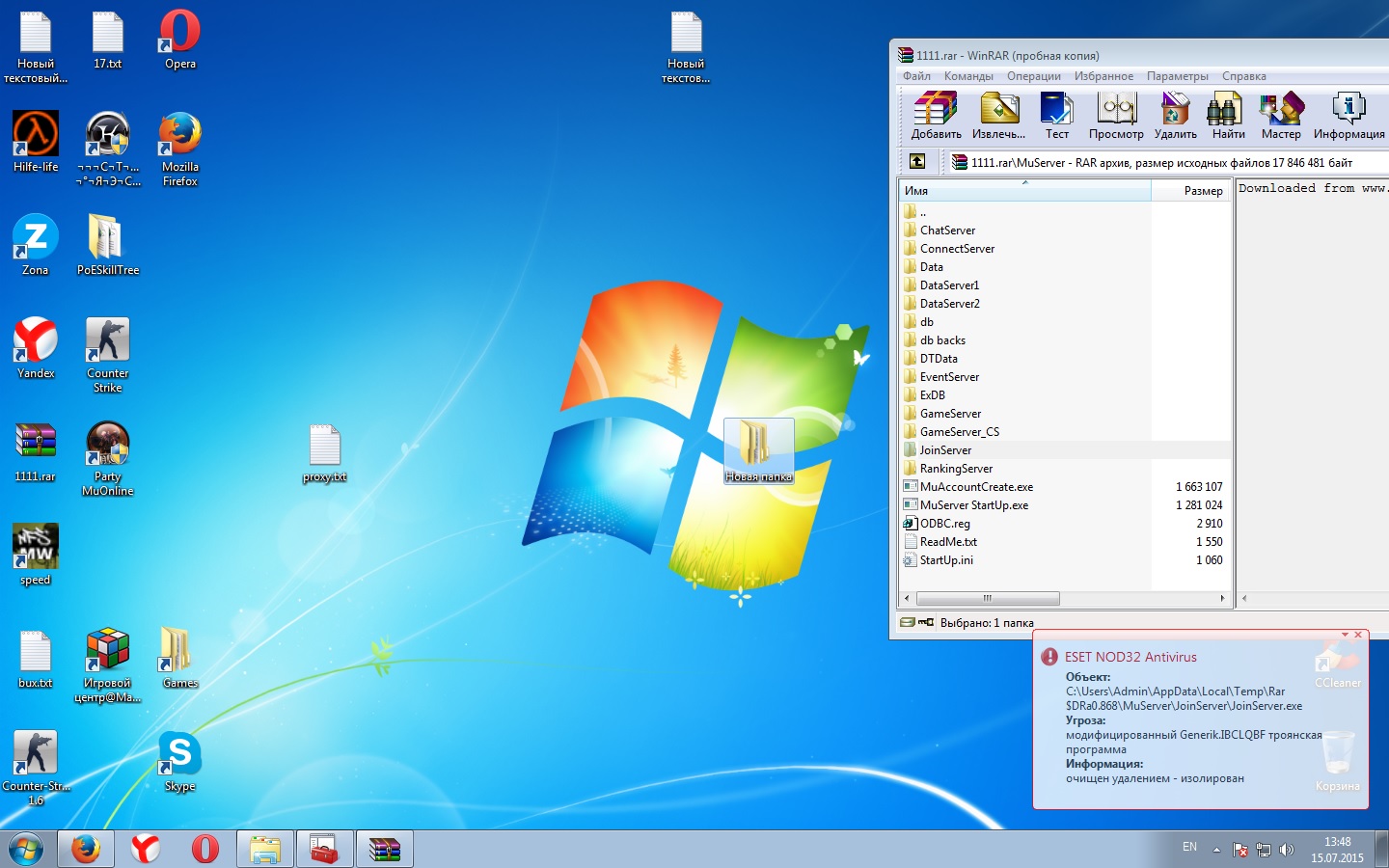
Task: Select the Counter Strike desktop shortcut
Action: 108,355
